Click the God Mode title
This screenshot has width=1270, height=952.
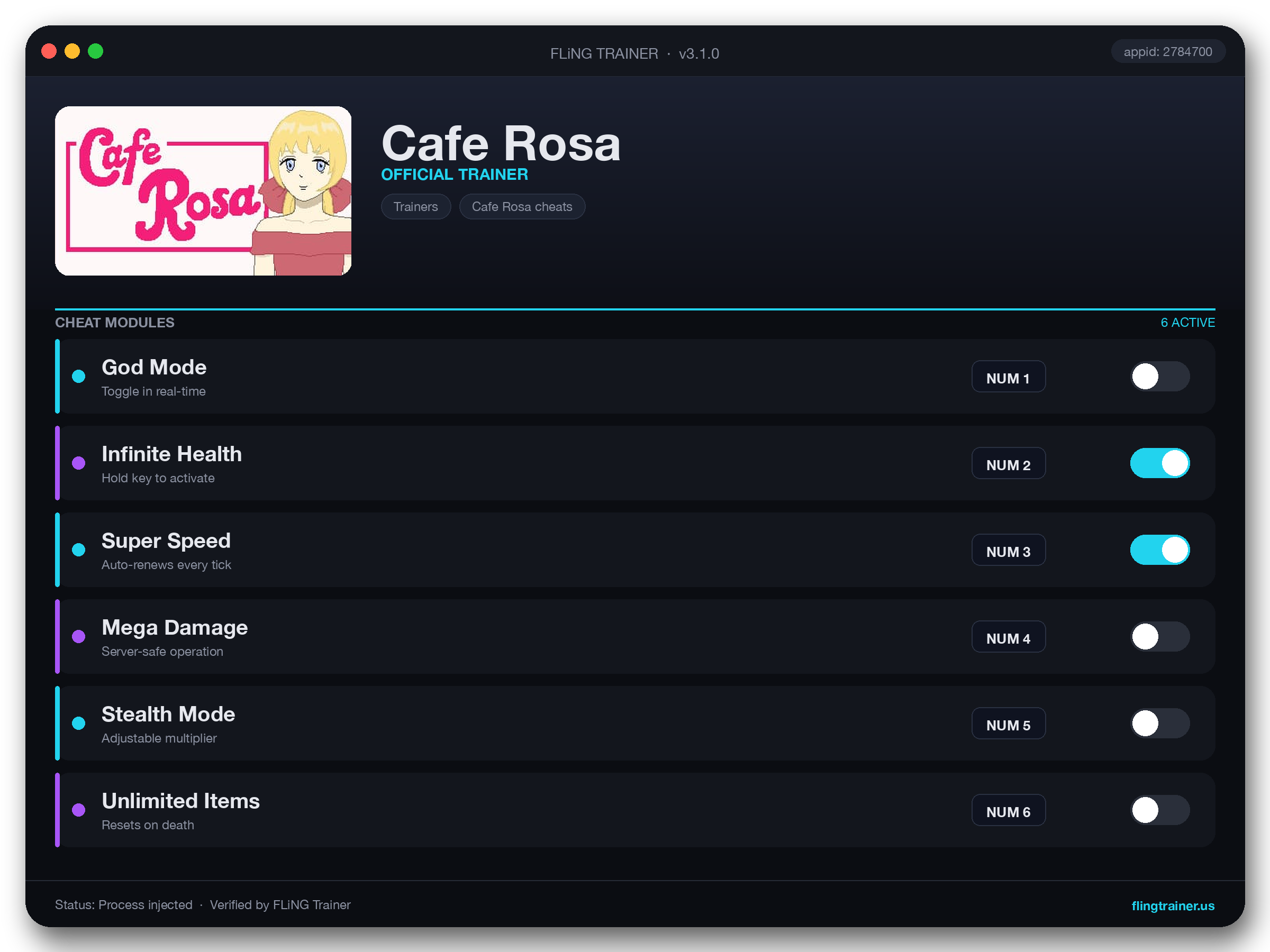tap(154, 367)
